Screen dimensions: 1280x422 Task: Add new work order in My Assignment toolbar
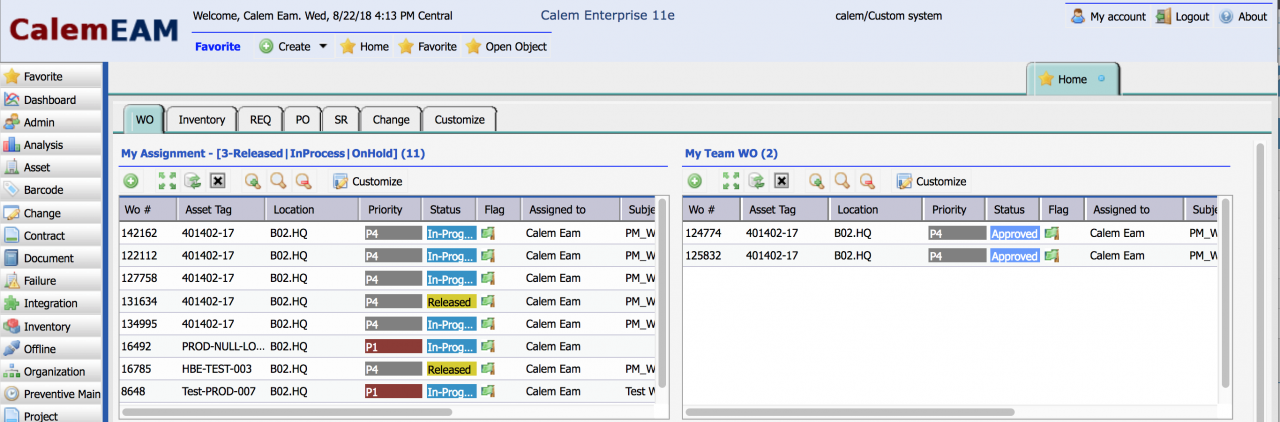click(x=131, y=181)
